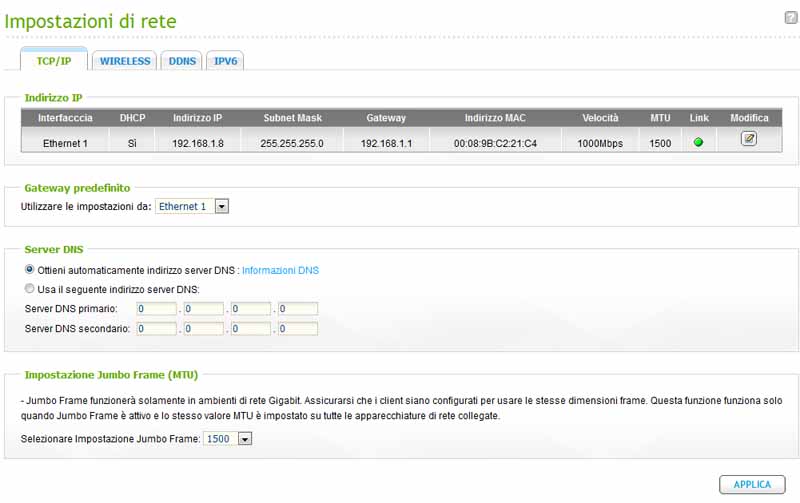
Task: Switch to the WIRELESS tab
Action: pyautogui.click(x=125, y=61)
